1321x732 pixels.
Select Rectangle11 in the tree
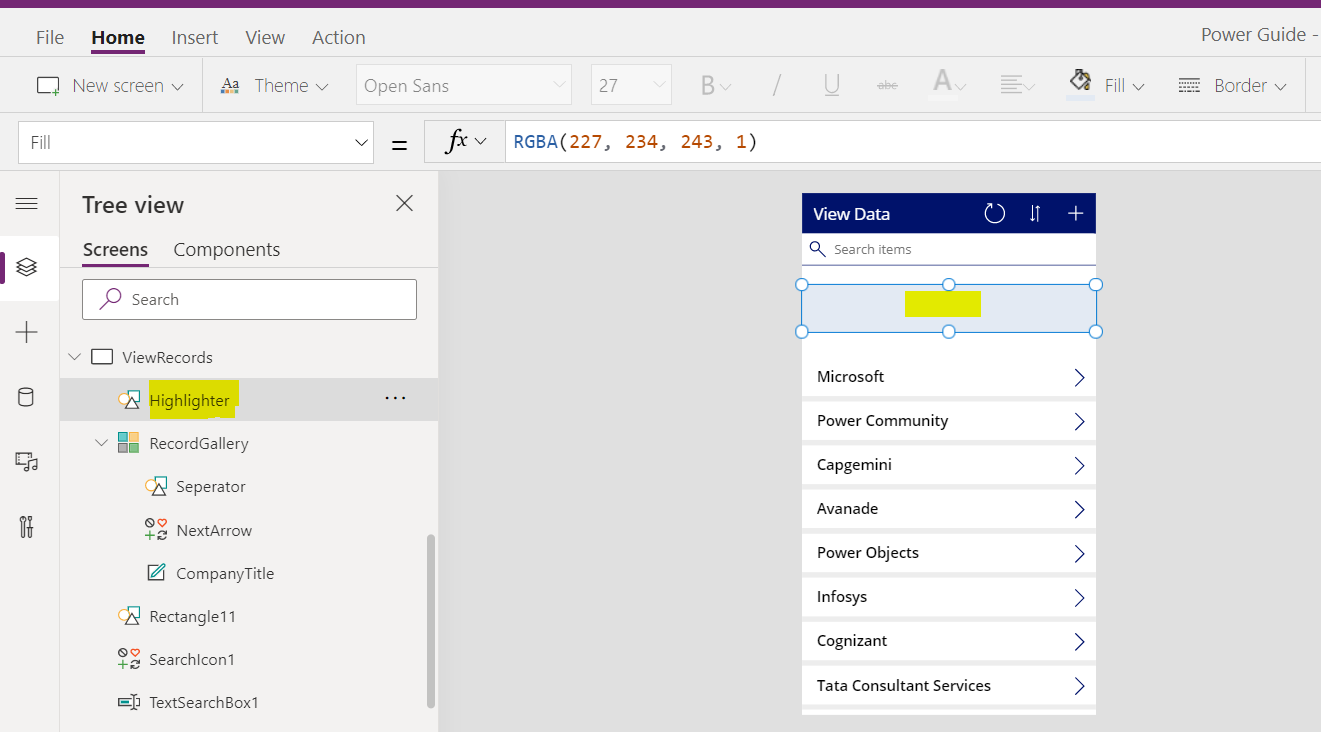pyautogui.click(x=193, y=617)
